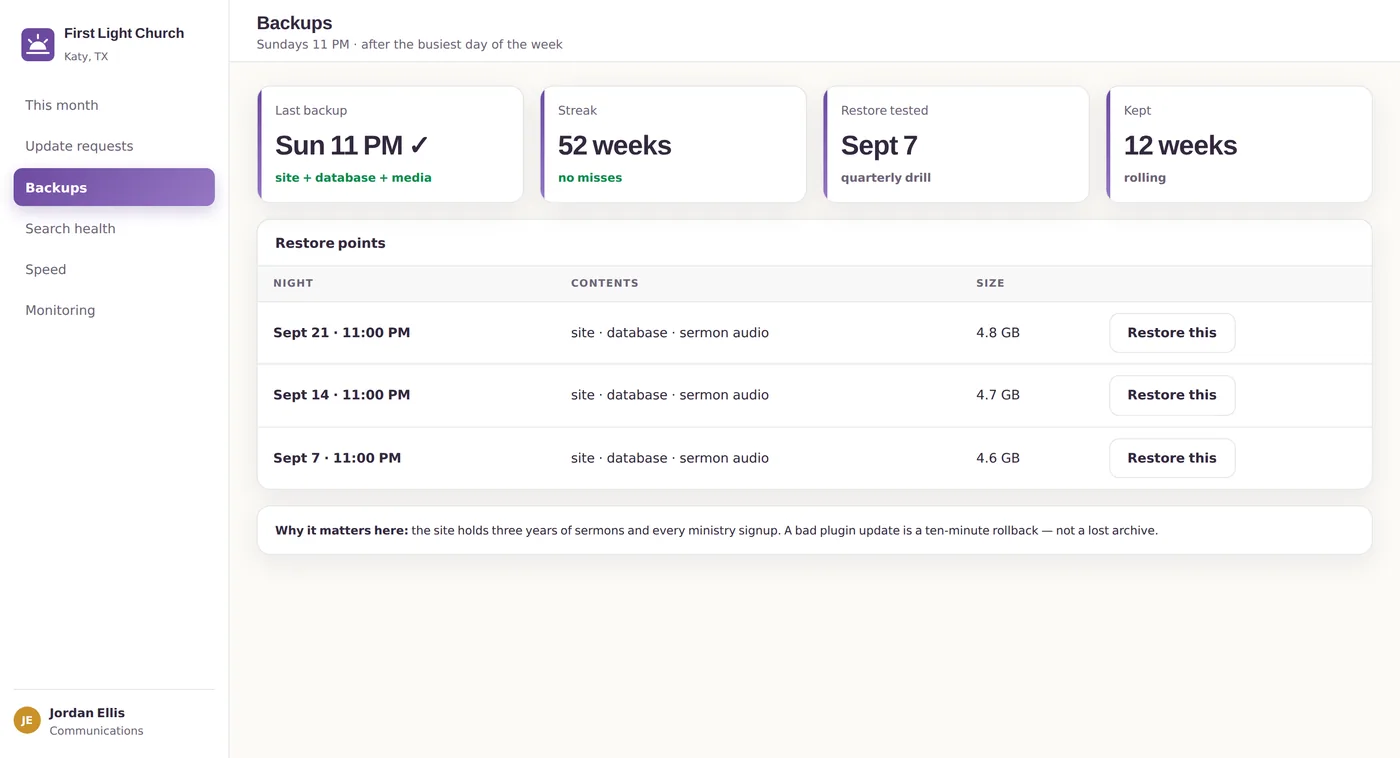The width and height of the screenshot is (1400, 758).
Task: Click the Sept 21 row contents text
Action: point(670,333)
